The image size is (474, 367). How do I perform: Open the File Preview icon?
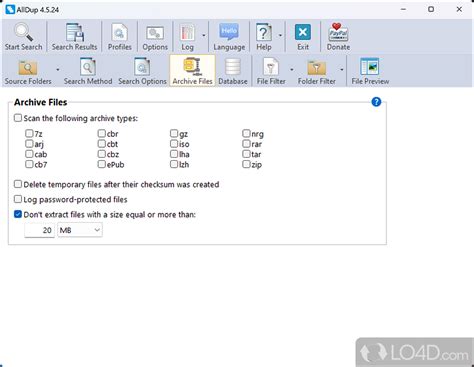(x=370, y=66)
